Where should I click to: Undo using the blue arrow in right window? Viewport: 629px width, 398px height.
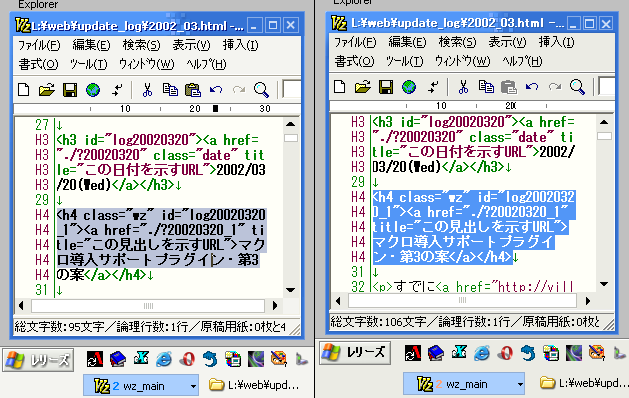tap(532, 87)
